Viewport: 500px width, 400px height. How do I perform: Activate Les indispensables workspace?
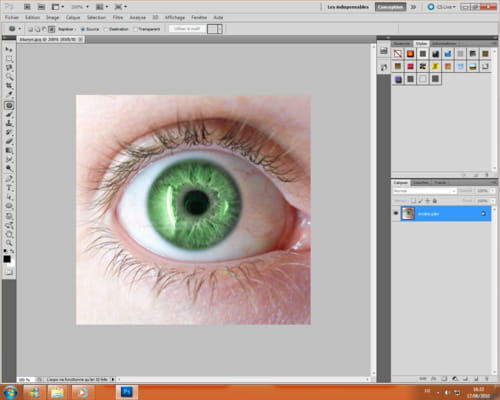pos(348,7)
